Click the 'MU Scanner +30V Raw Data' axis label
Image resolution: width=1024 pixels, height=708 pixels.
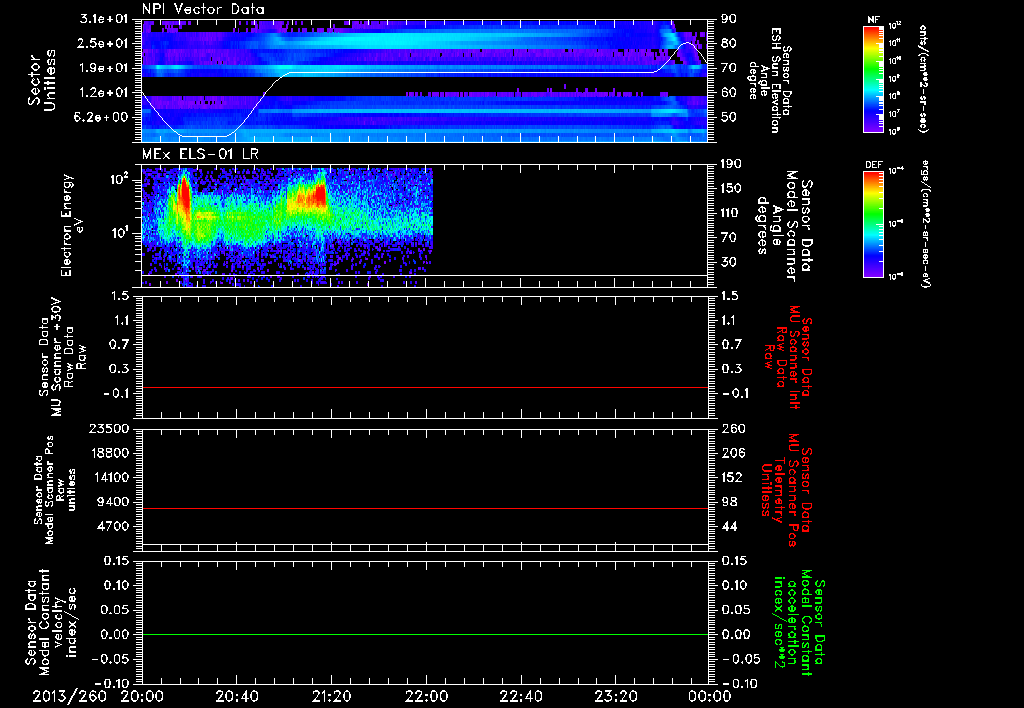click(x=62, y=357)
